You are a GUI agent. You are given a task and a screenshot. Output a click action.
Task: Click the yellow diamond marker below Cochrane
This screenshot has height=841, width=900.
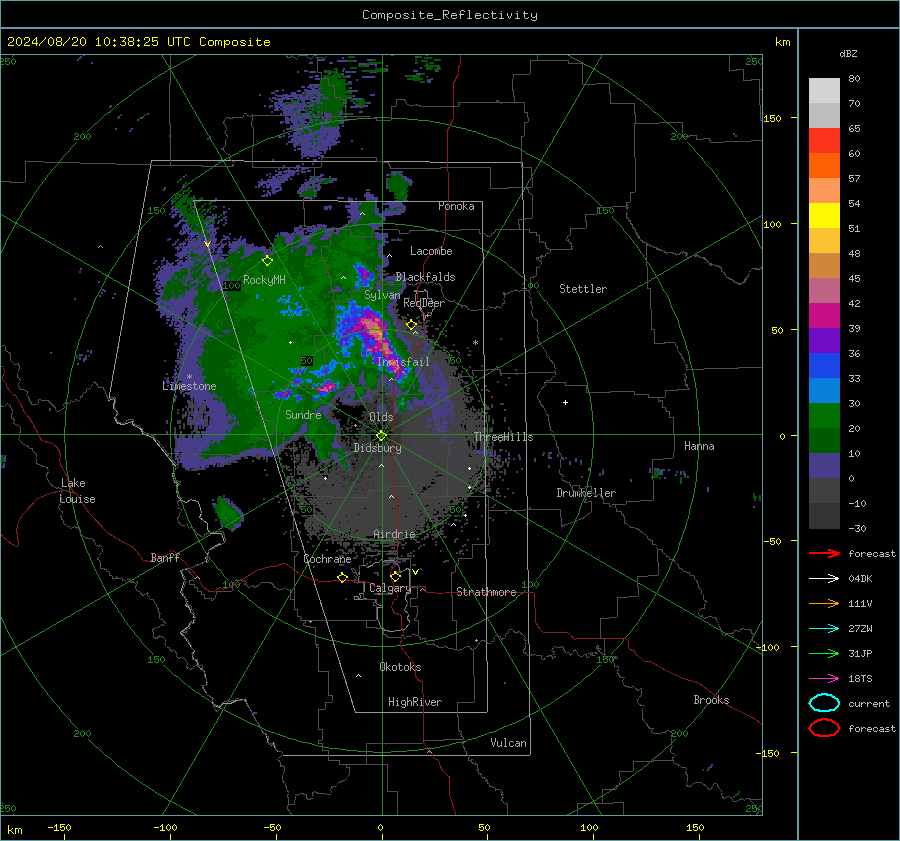tap(343, 578)
